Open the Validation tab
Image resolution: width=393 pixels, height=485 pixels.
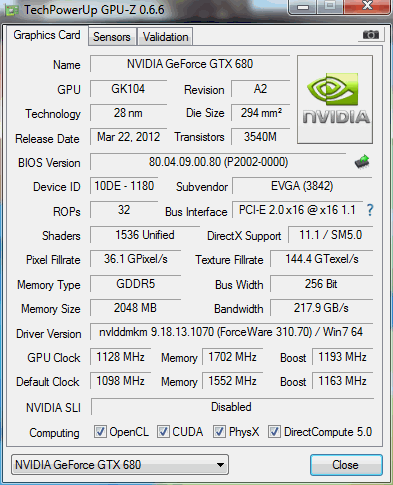pyautogui.click(x=165, y=37)
